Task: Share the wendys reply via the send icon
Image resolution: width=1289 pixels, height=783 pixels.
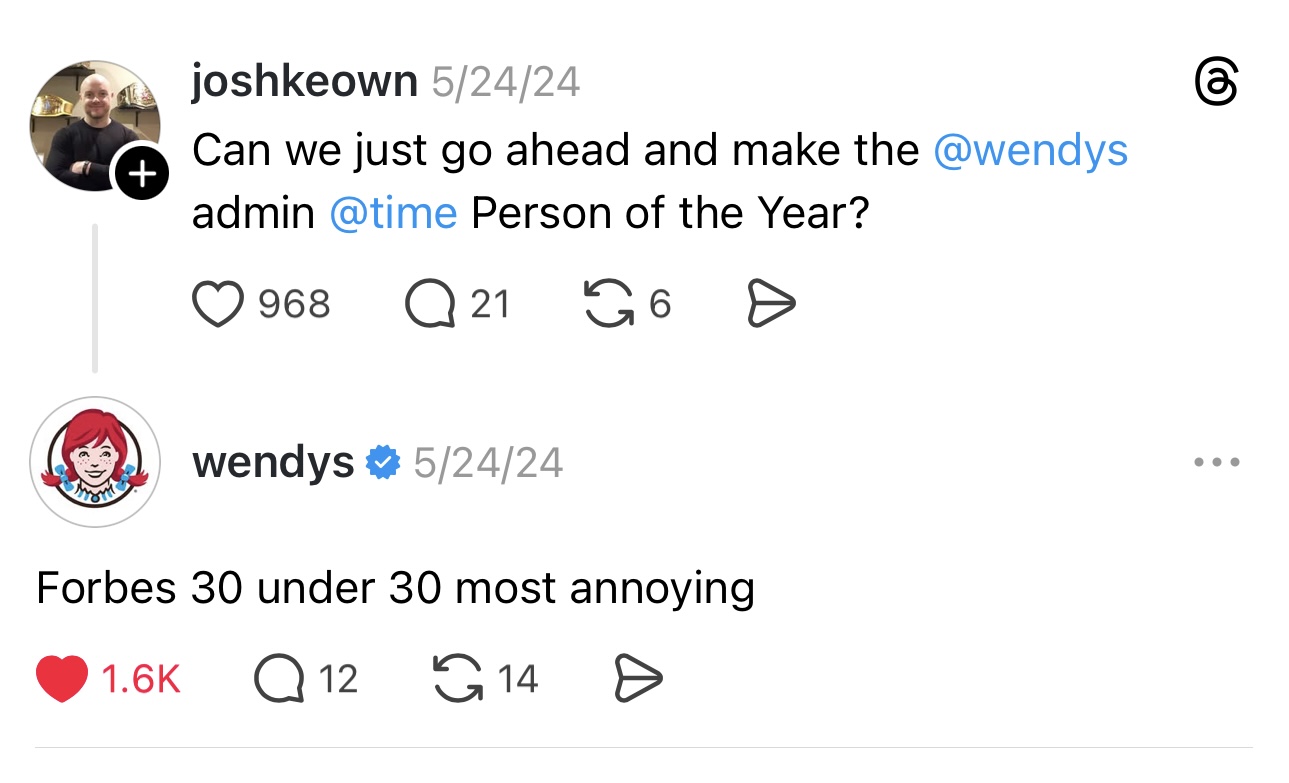Action: tap(636, 679)
